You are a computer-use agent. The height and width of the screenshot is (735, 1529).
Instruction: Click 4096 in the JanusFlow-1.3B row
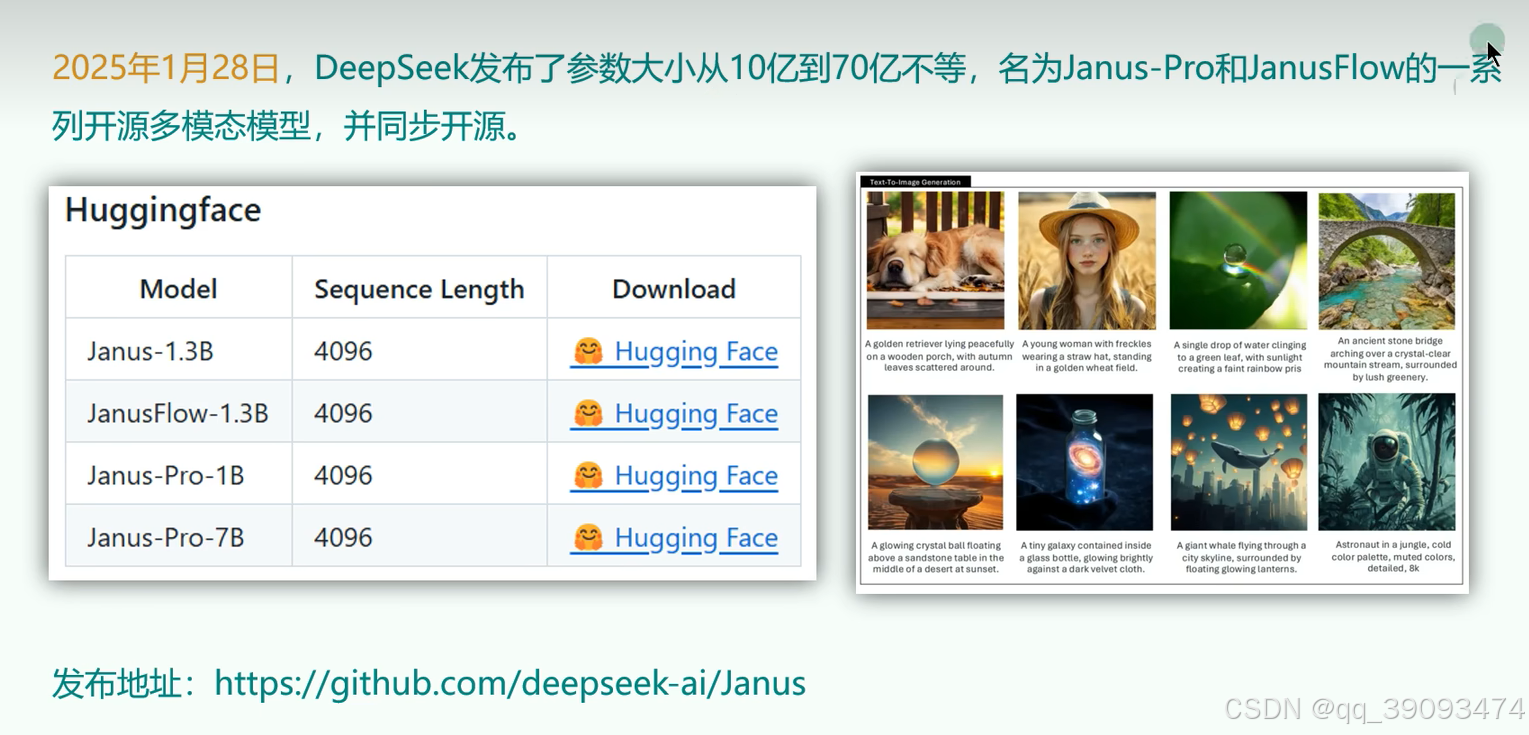tap(343, 413)
